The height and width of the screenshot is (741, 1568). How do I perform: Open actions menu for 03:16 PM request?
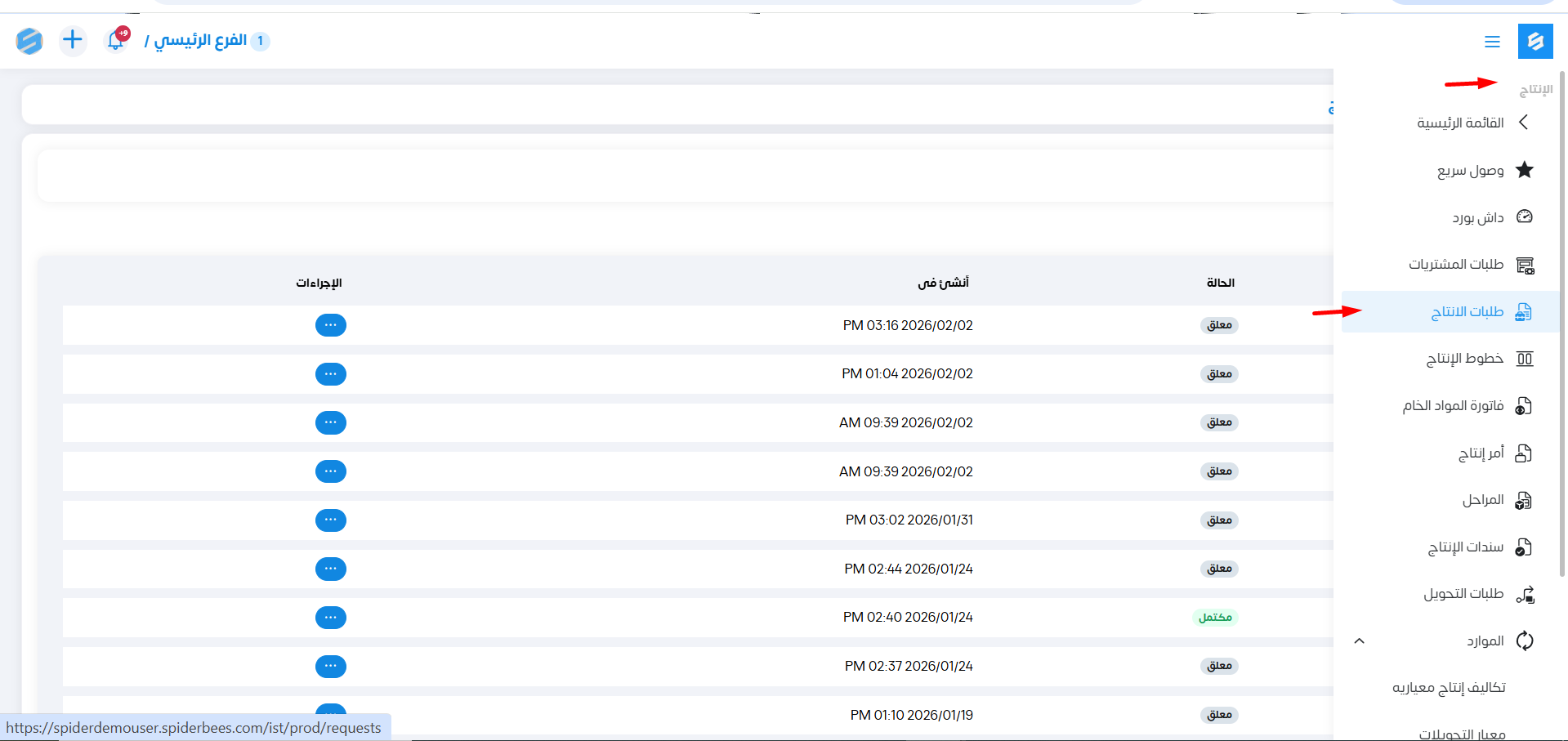(x=331, y=325)
